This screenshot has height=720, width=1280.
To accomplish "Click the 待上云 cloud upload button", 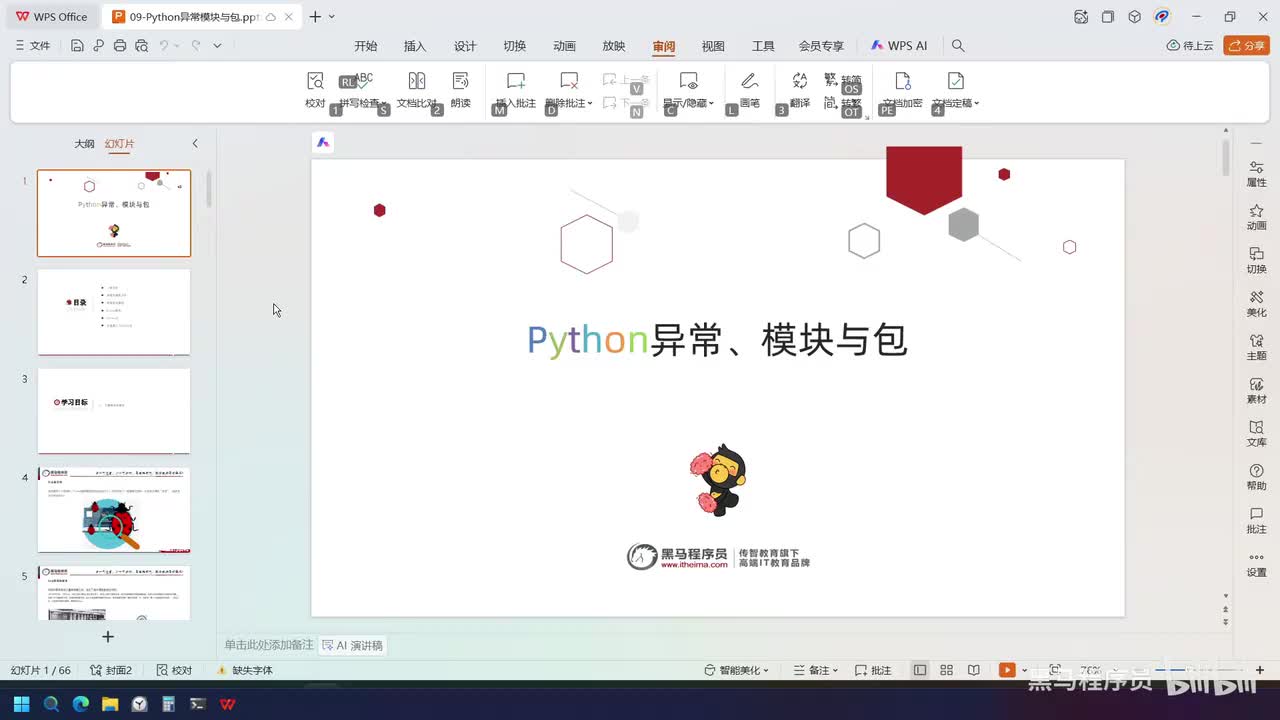I will (1190, 46).
